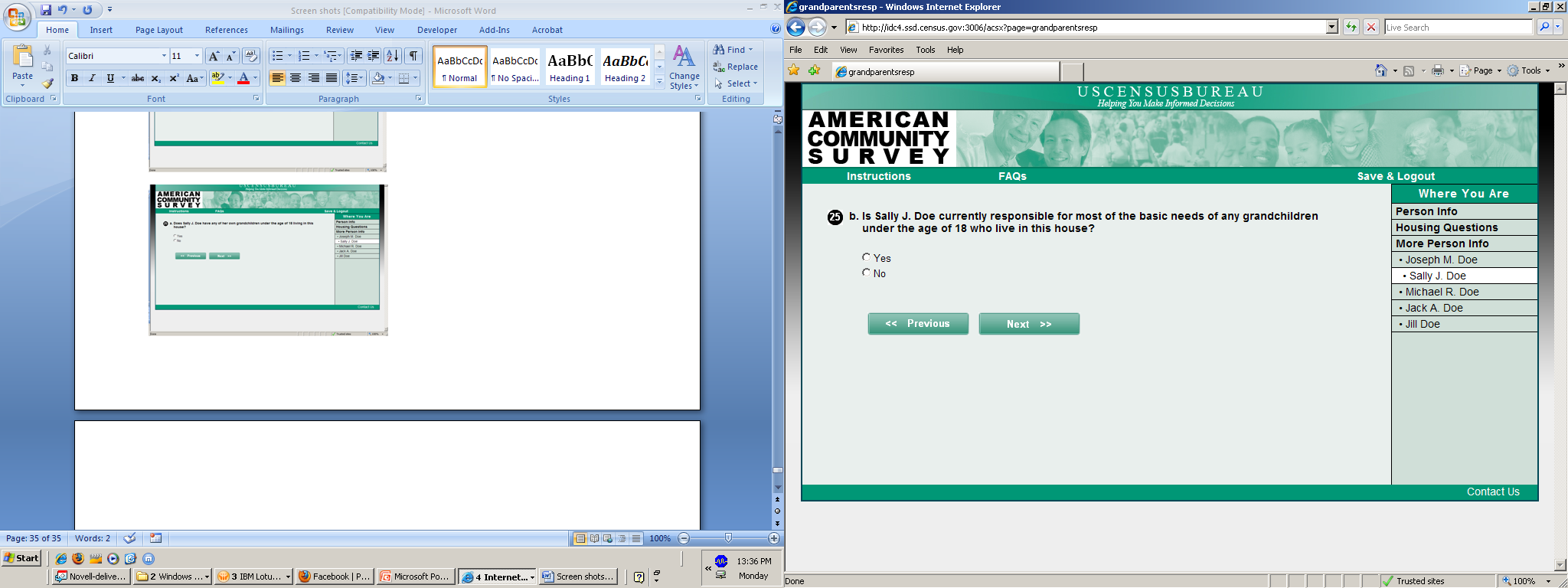Image resolution: width=1568 pixels, height=588 pixels.
Task: Open the survey Instructions link
Action: pos(879,176)
